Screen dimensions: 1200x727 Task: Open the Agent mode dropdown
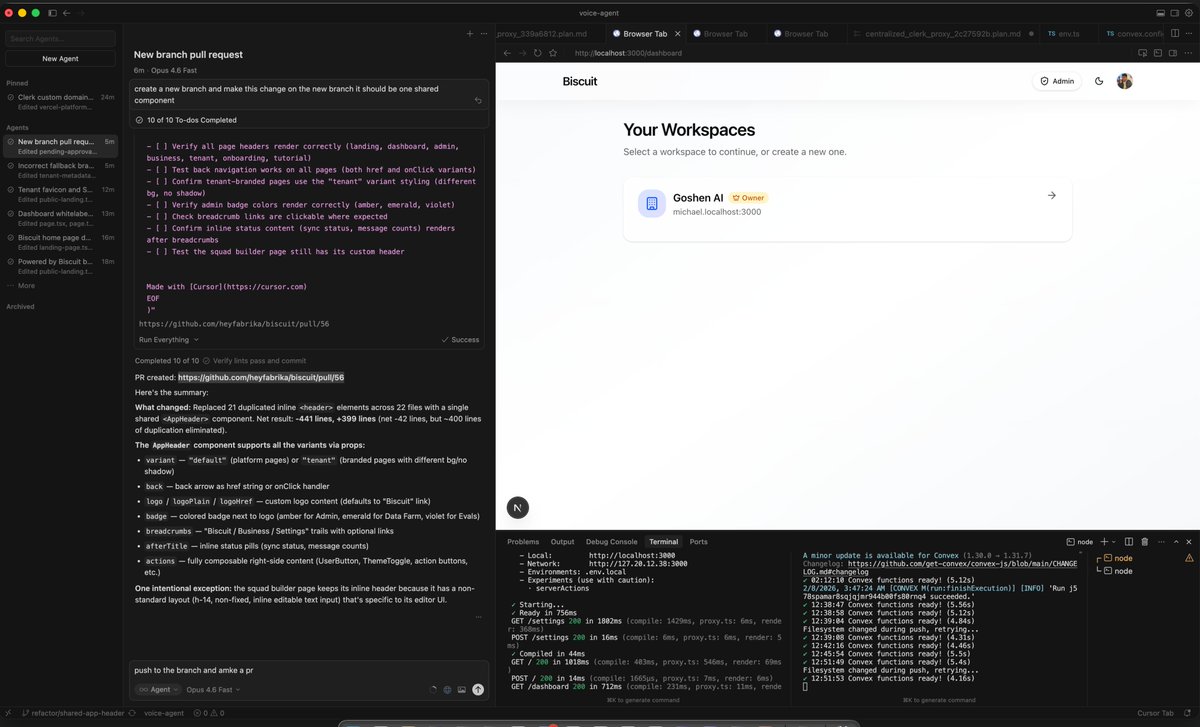[x=158, y=689]
